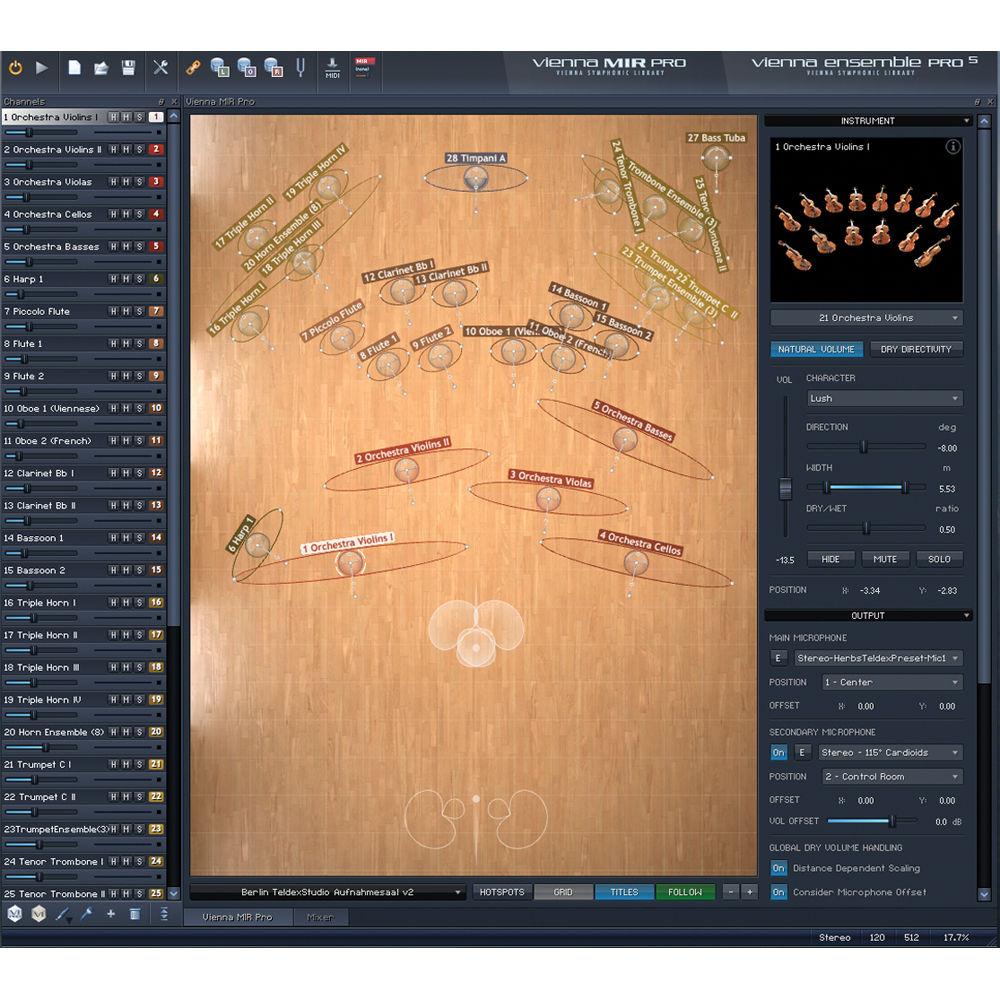Select 5 Orchestra Basses in channel list

tap(53, 246)
